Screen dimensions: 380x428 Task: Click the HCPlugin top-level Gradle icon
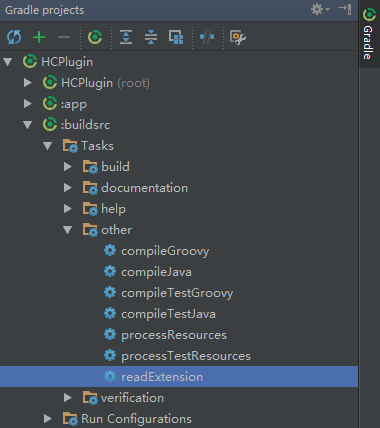(x=30, y=62)
